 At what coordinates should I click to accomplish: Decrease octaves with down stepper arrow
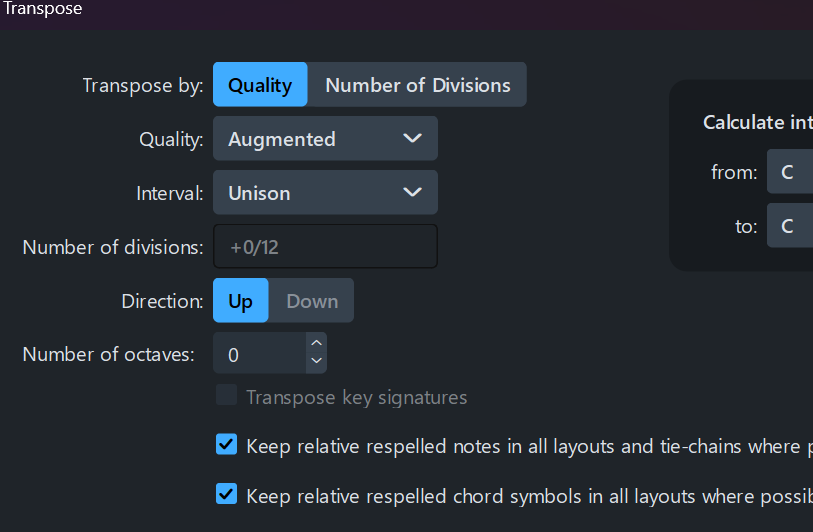click(316, 362)
